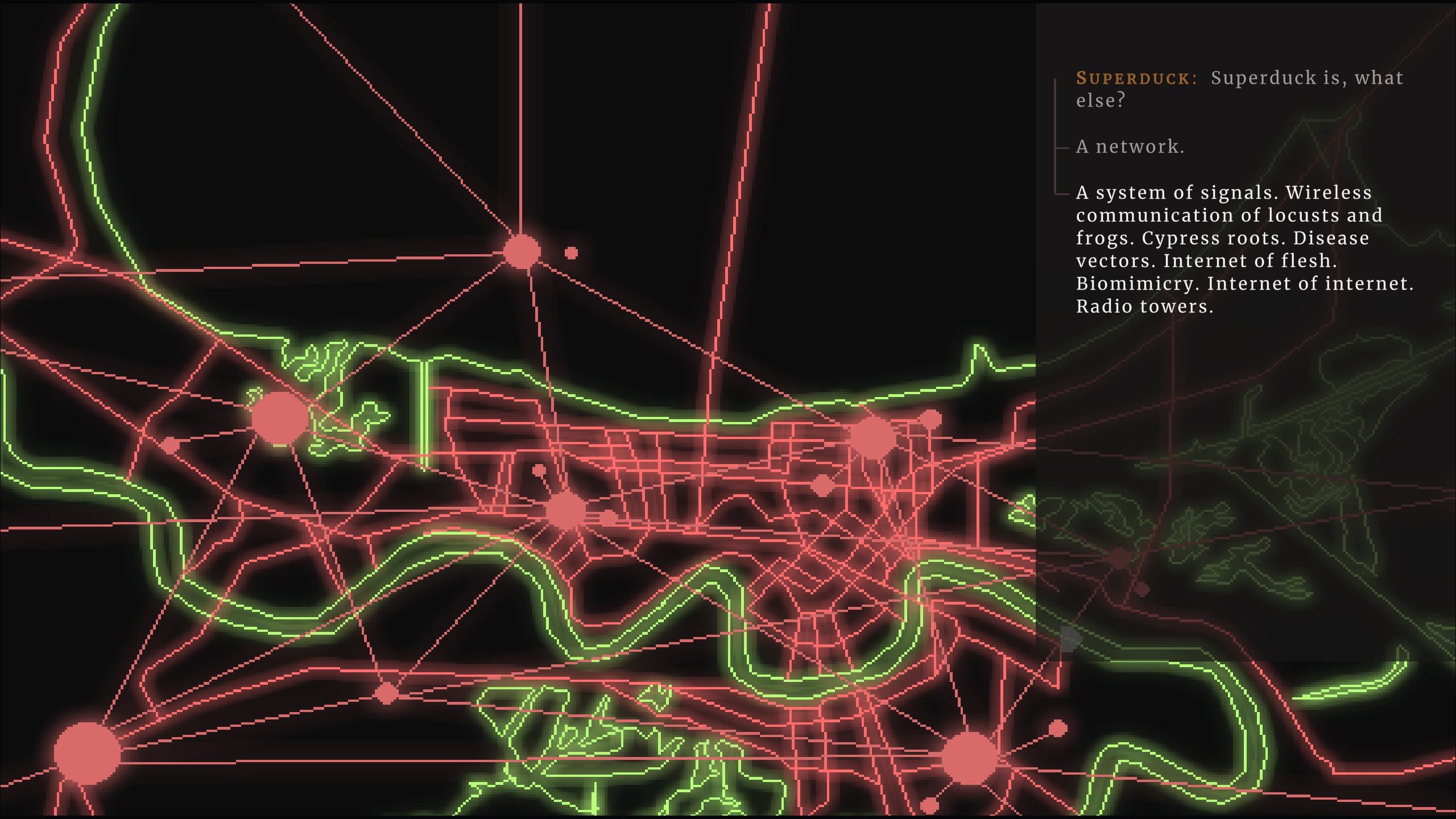Click the small red dot at the upper right of the right-side large node
The height and width of the screenshot is (819, 1456).
[x=930, y=419]
